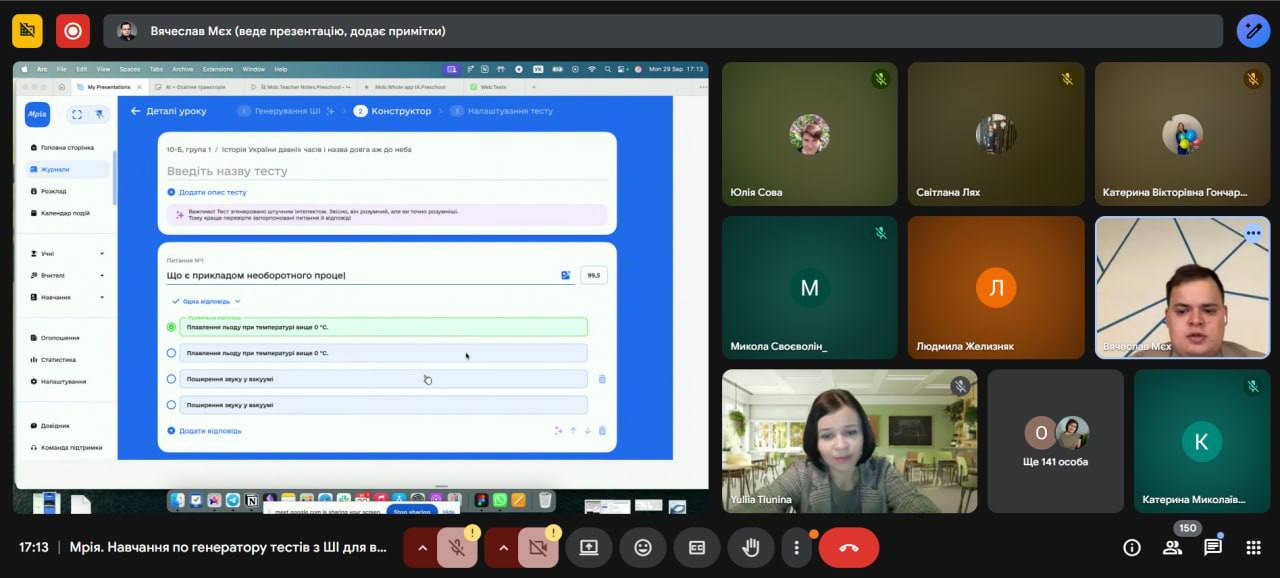Unmute the microphone in the call bar

click(x=456, y=548)
